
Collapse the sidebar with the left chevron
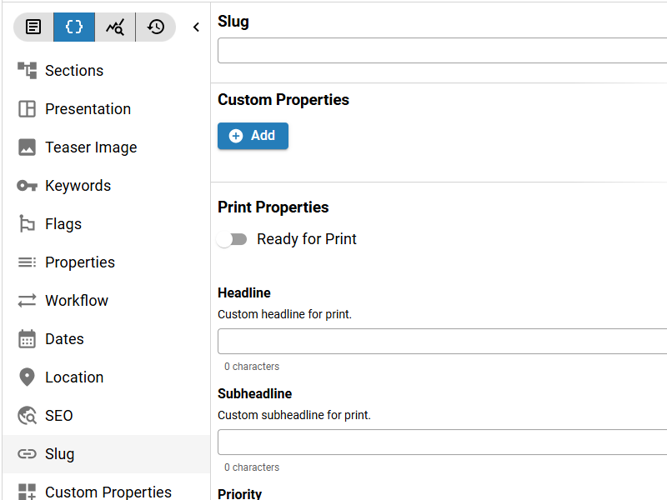[196, 27]
